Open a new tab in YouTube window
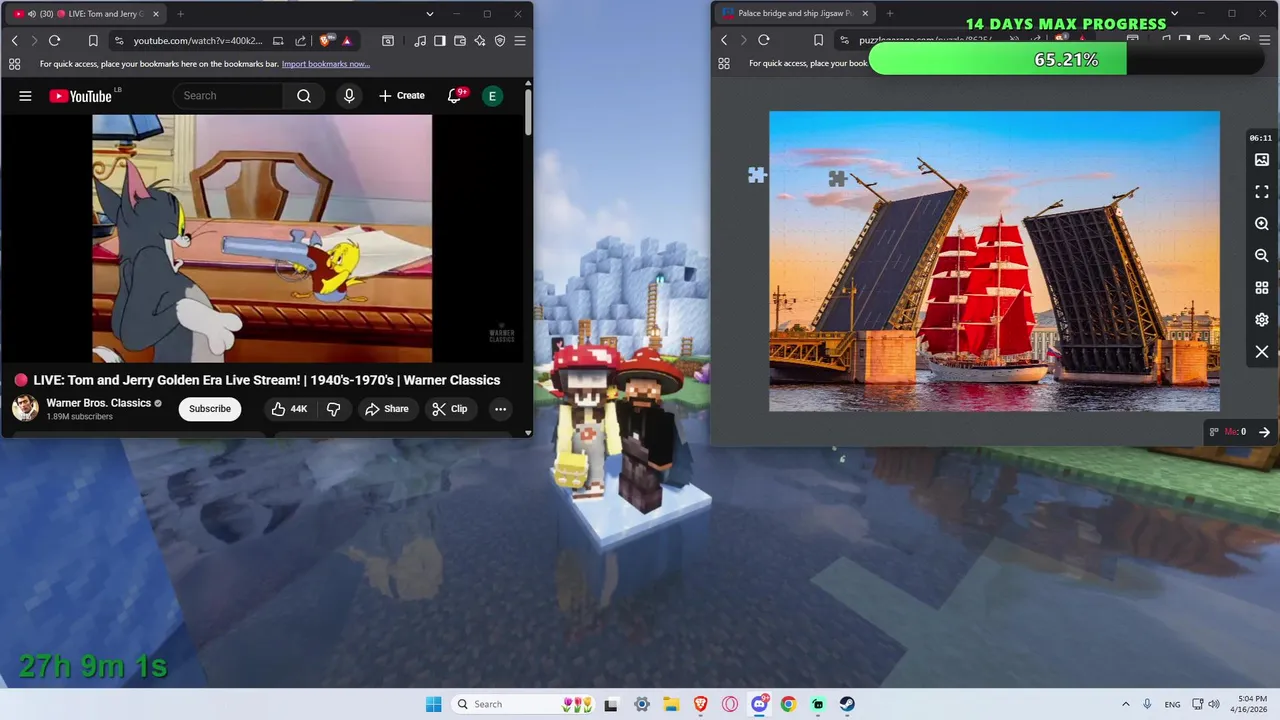 [x=180, y=14]
